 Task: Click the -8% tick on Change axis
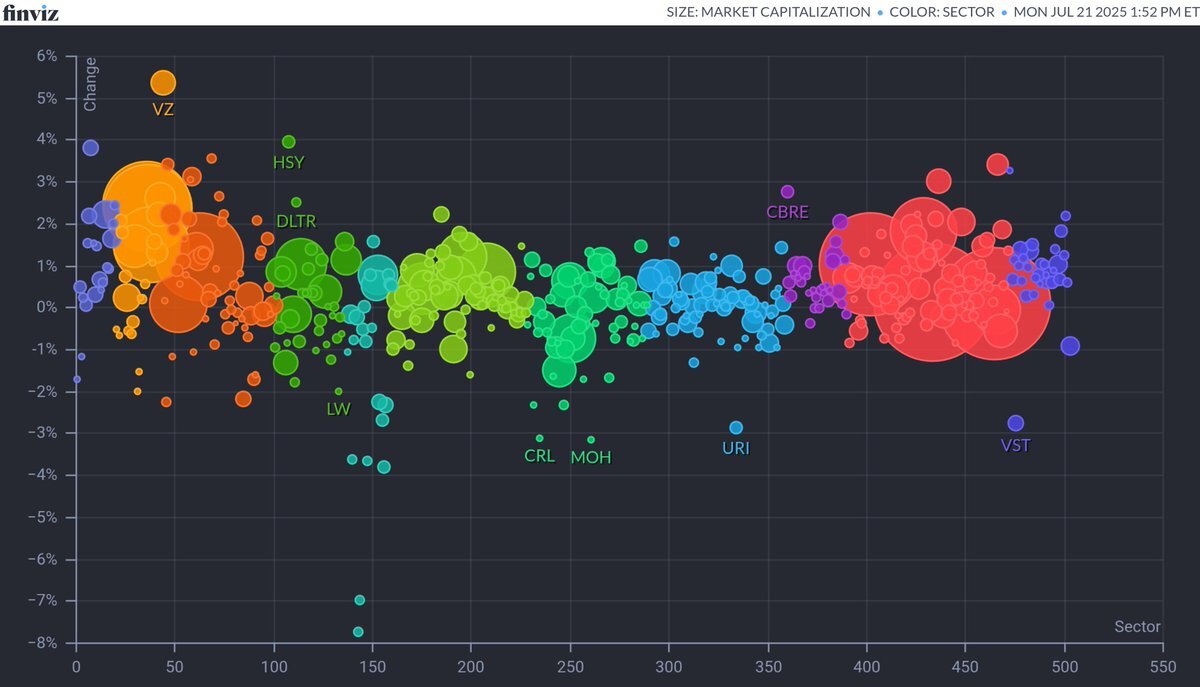[x=44, y=642]
